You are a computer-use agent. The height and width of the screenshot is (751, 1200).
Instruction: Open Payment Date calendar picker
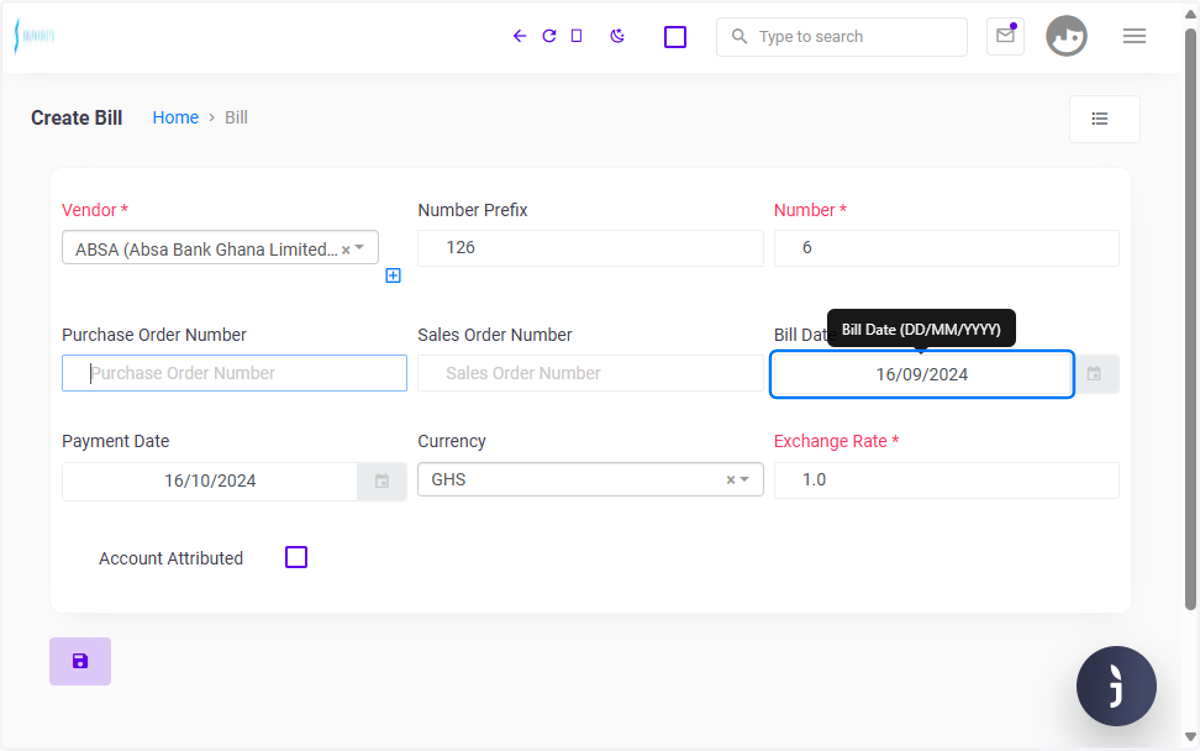(x=382, y=481)
